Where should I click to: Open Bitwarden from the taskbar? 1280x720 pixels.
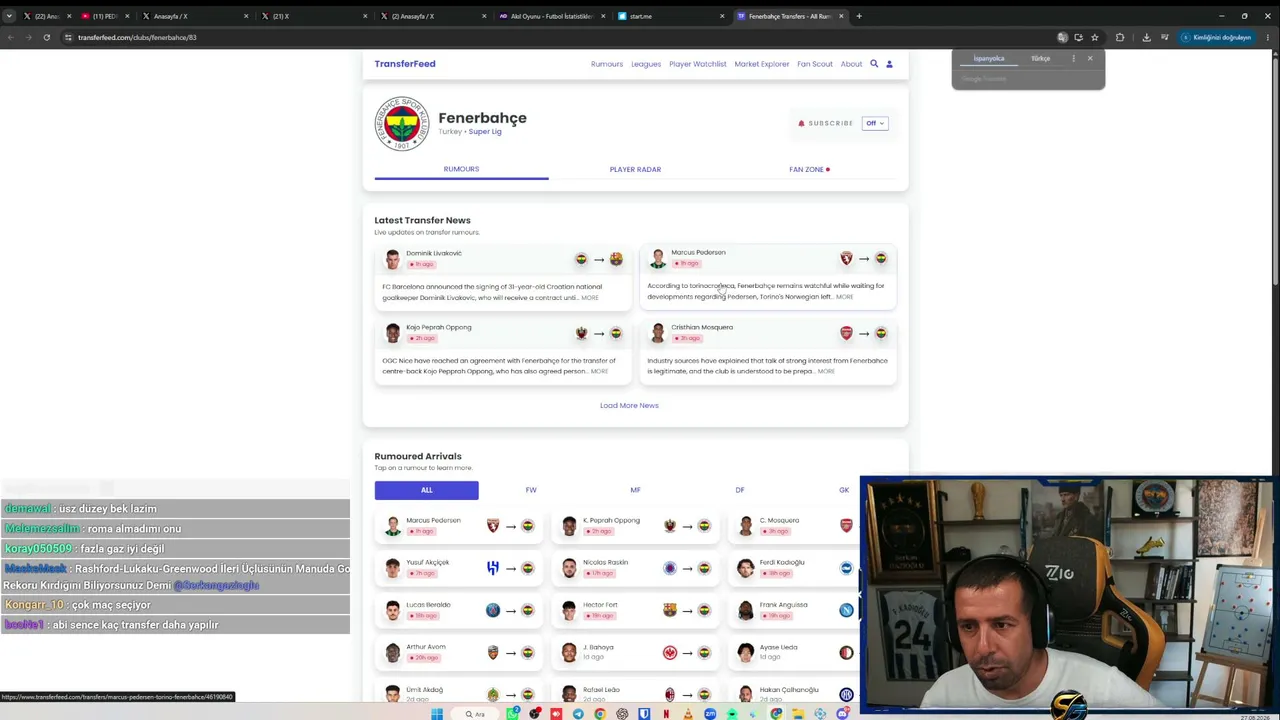644,714
